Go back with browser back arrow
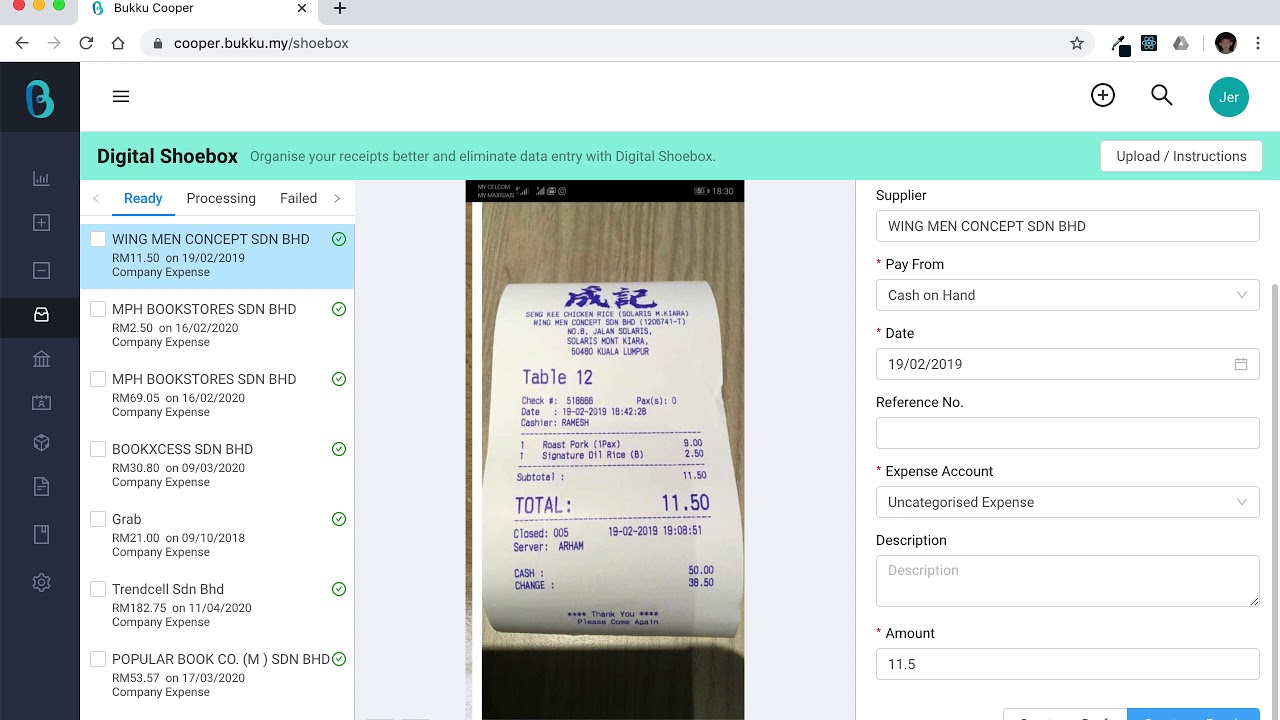This screenshot has width=1280, height=720. 22,43
